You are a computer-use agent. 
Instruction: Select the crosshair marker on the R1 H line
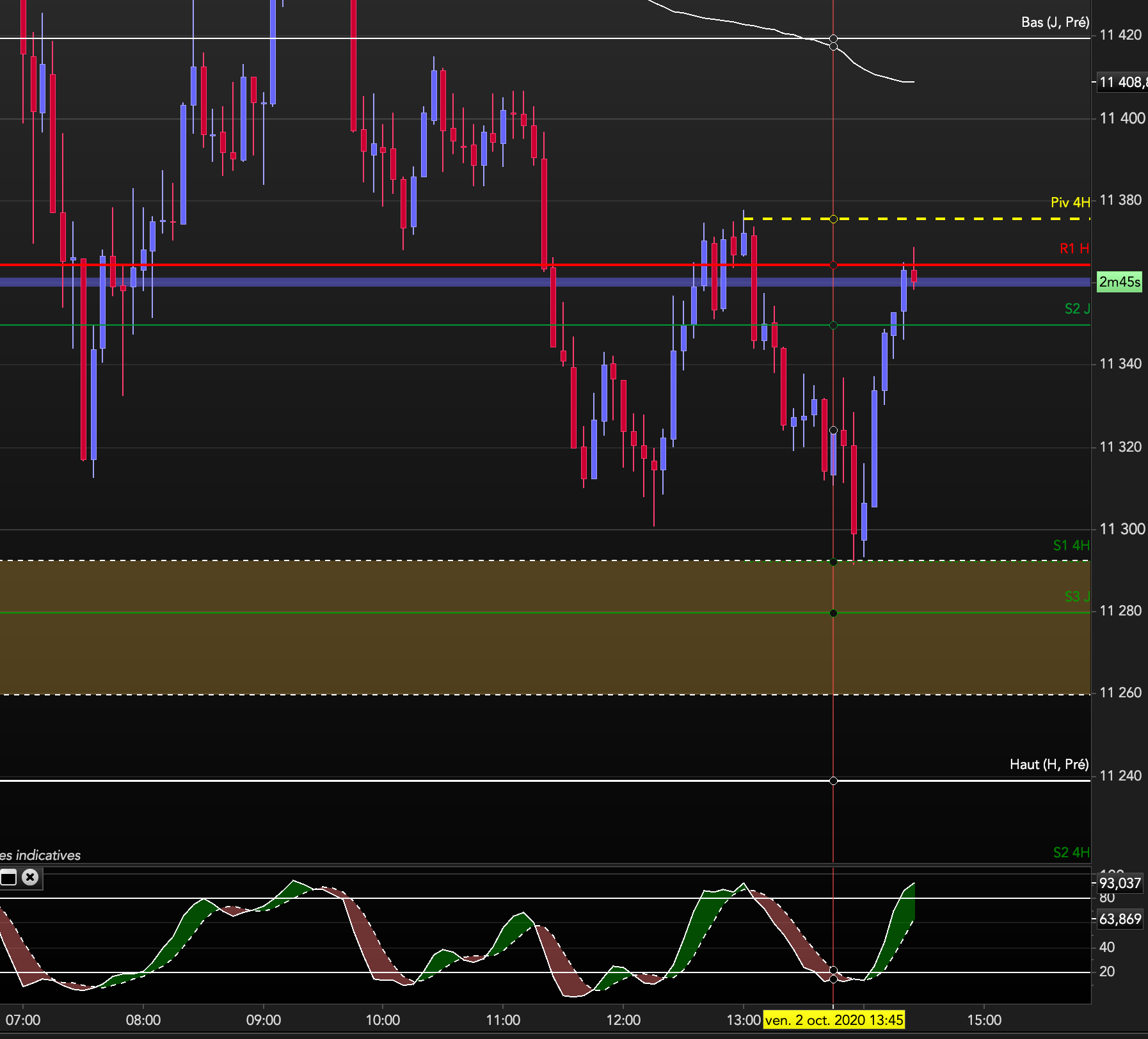pos(833,265)
